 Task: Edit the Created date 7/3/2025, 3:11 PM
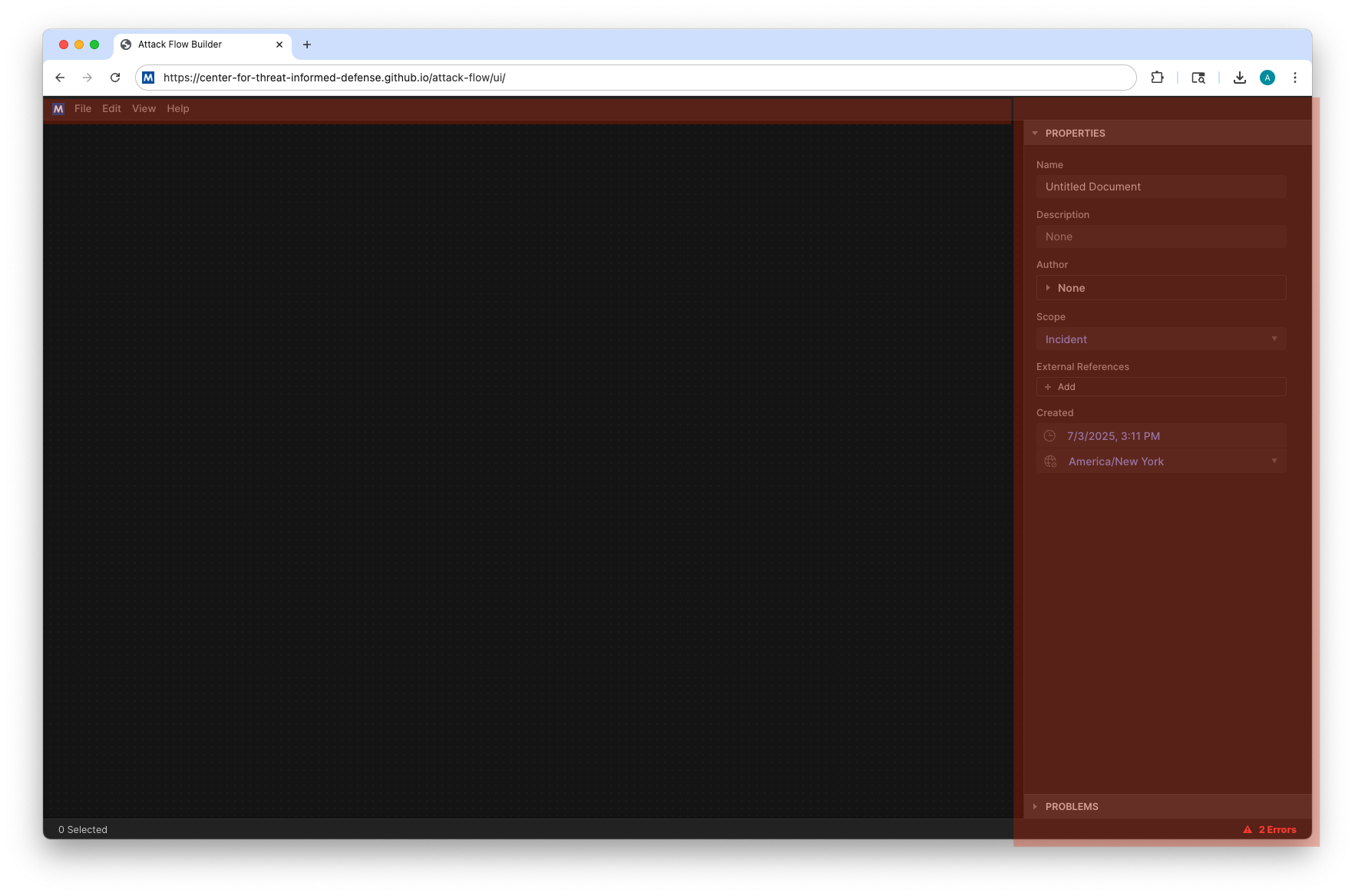(1161, 436)
